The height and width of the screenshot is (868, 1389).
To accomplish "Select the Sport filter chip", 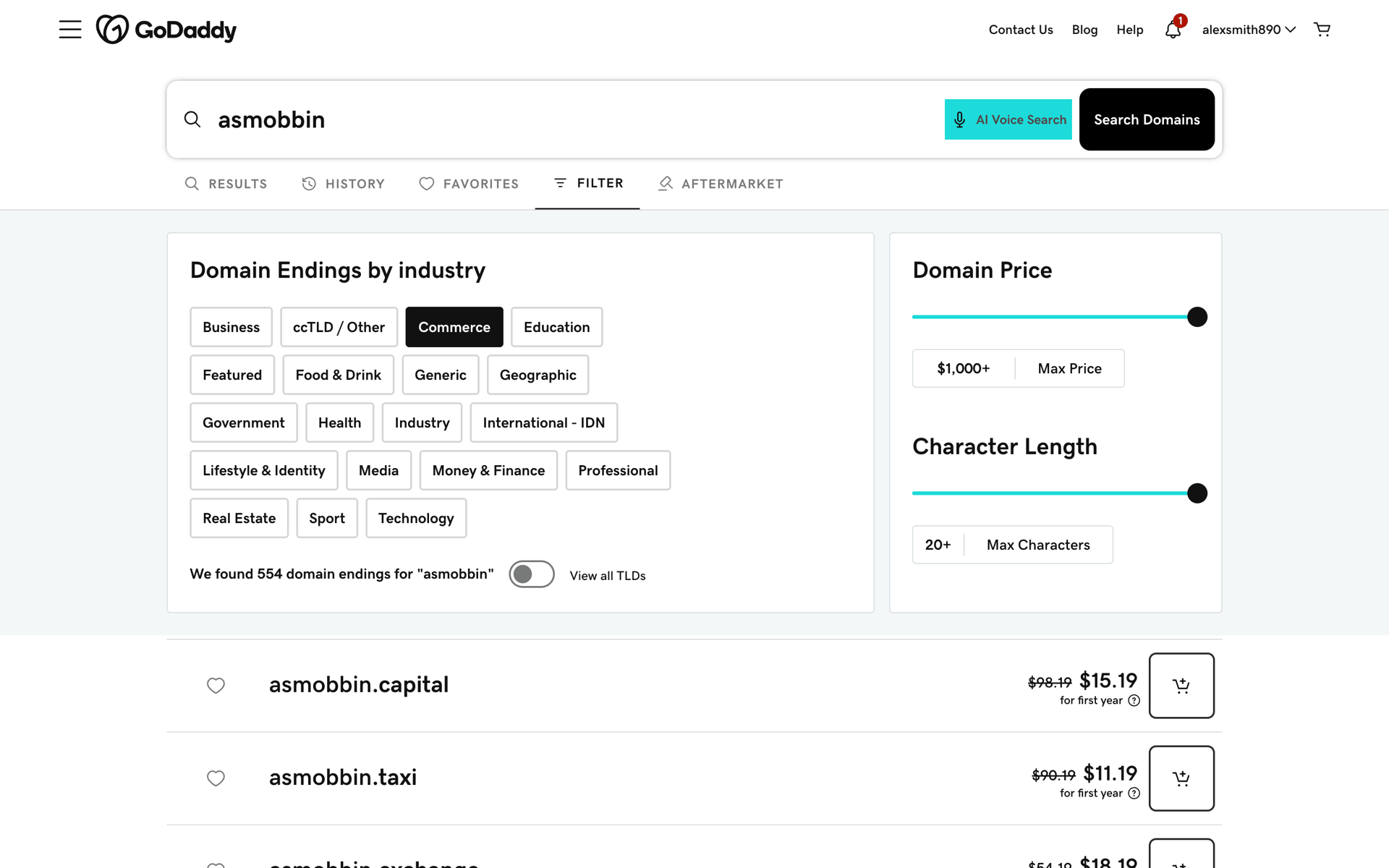I will click(x=327, y=518).
